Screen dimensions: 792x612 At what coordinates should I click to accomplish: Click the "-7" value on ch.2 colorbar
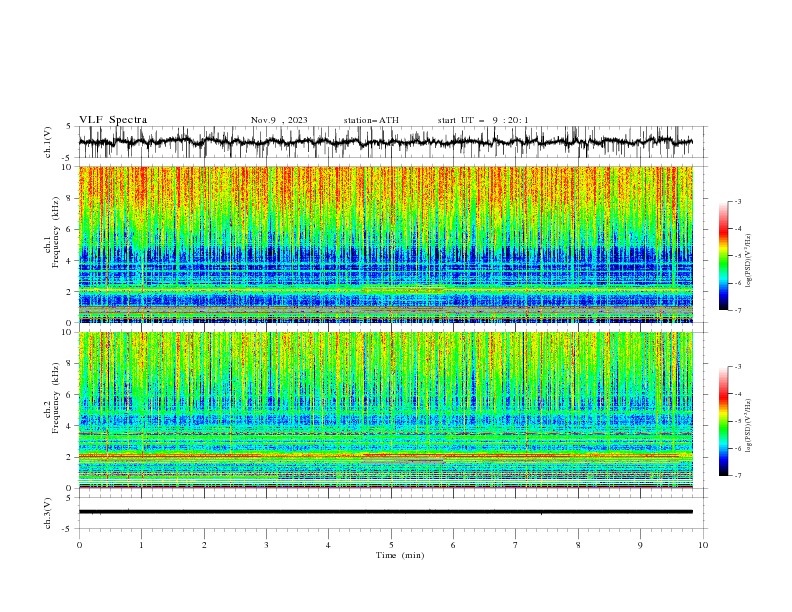[x=737, y=476]
